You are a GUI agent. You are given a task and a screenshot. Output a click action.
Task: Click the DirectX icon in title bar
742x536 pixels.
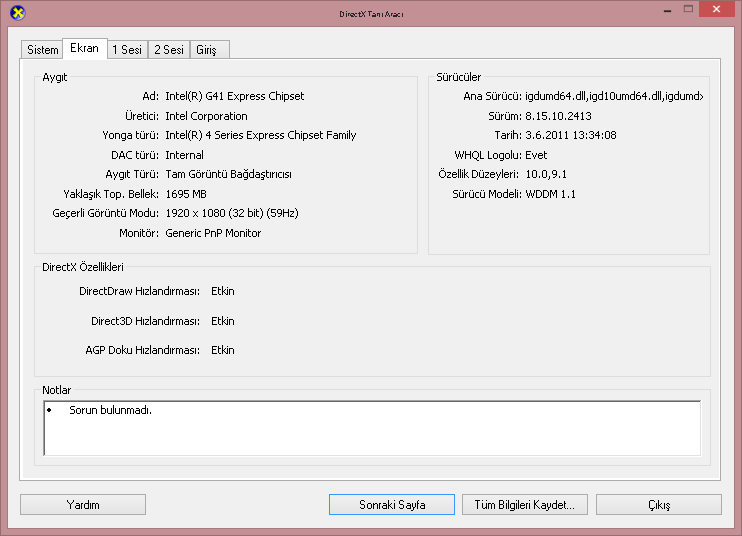pos(18,13)
